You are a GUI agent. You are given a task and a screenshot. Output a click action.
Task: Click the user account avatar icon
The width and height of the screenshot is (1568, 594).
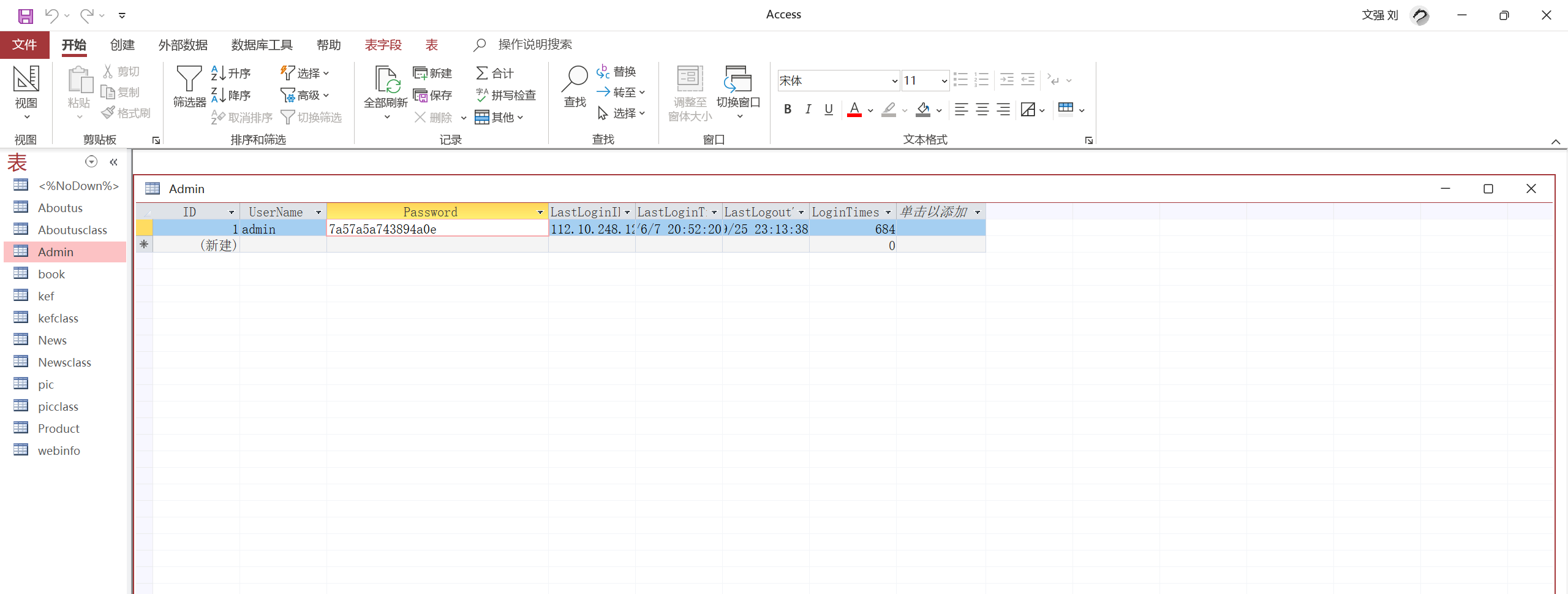point(1420,15)
